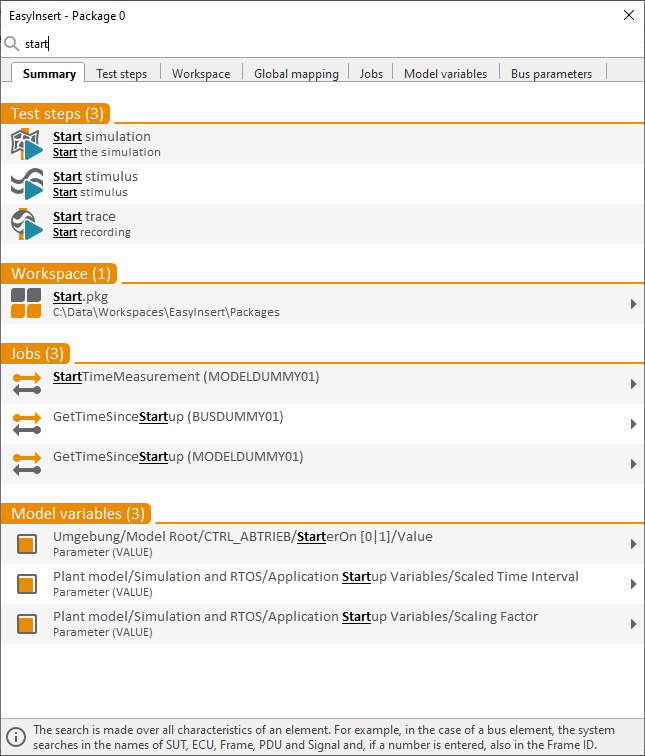Click the Scaling Factor variable icon
645x756 pixels.
[x=27, y=624]
